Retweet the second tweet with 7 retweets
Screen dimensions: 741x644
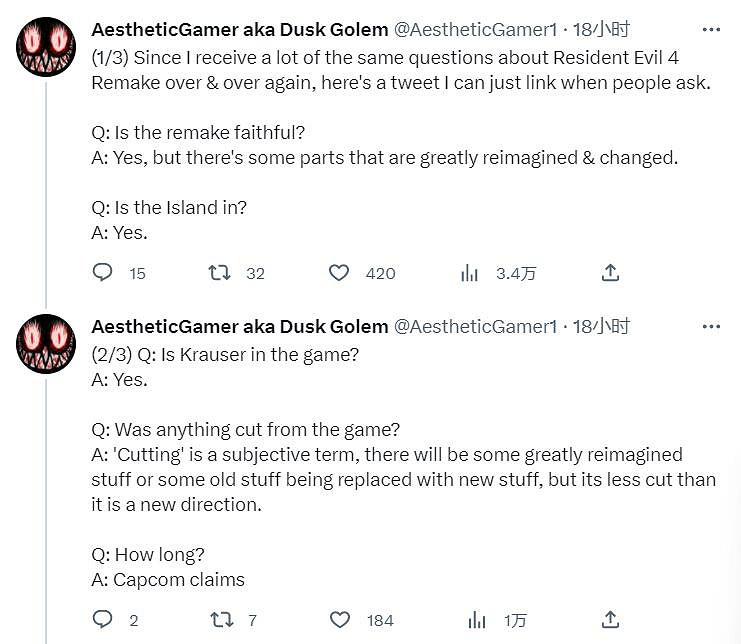tap(219, 620)
